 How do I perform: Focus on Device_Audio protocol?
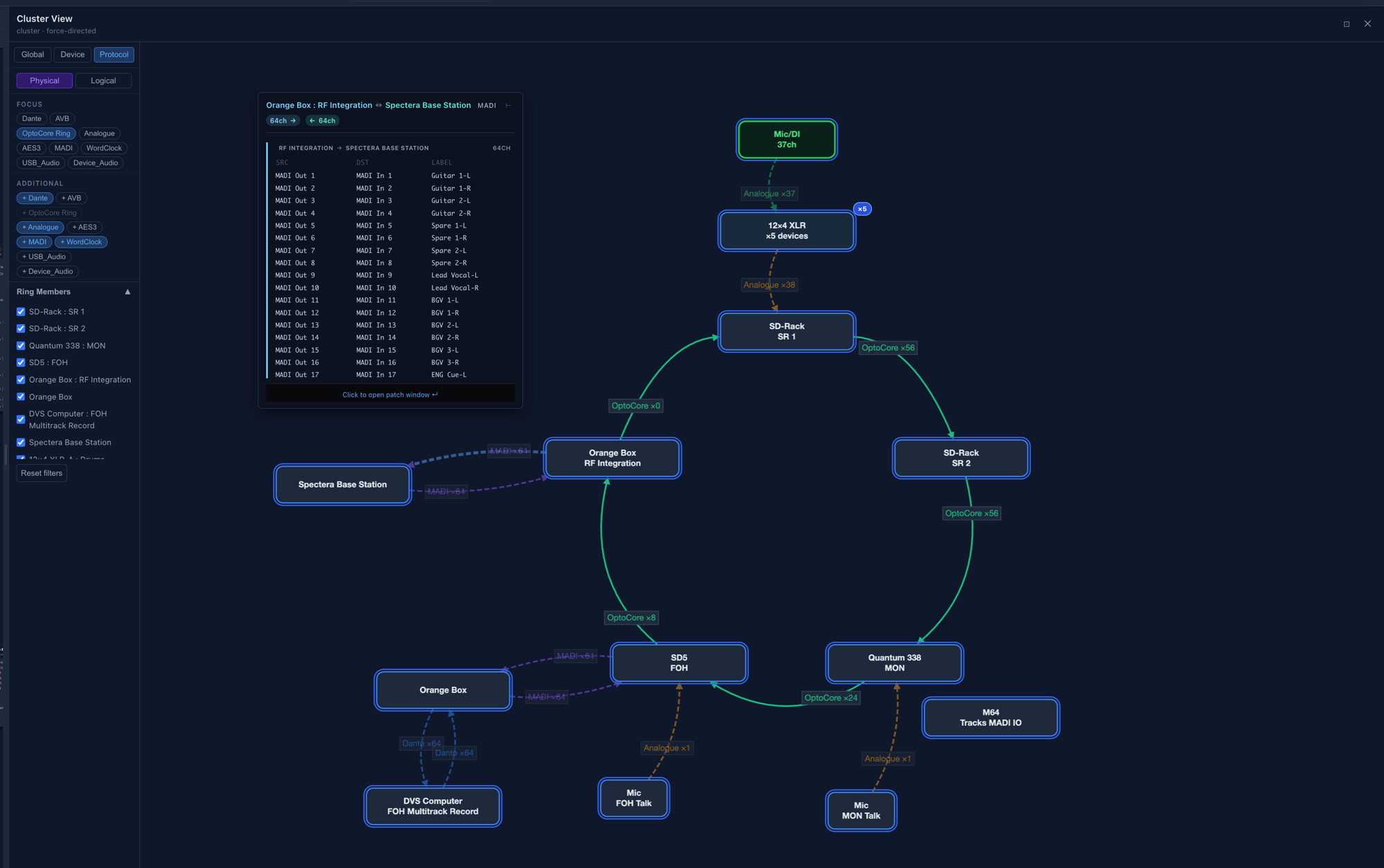click(95, 163)
